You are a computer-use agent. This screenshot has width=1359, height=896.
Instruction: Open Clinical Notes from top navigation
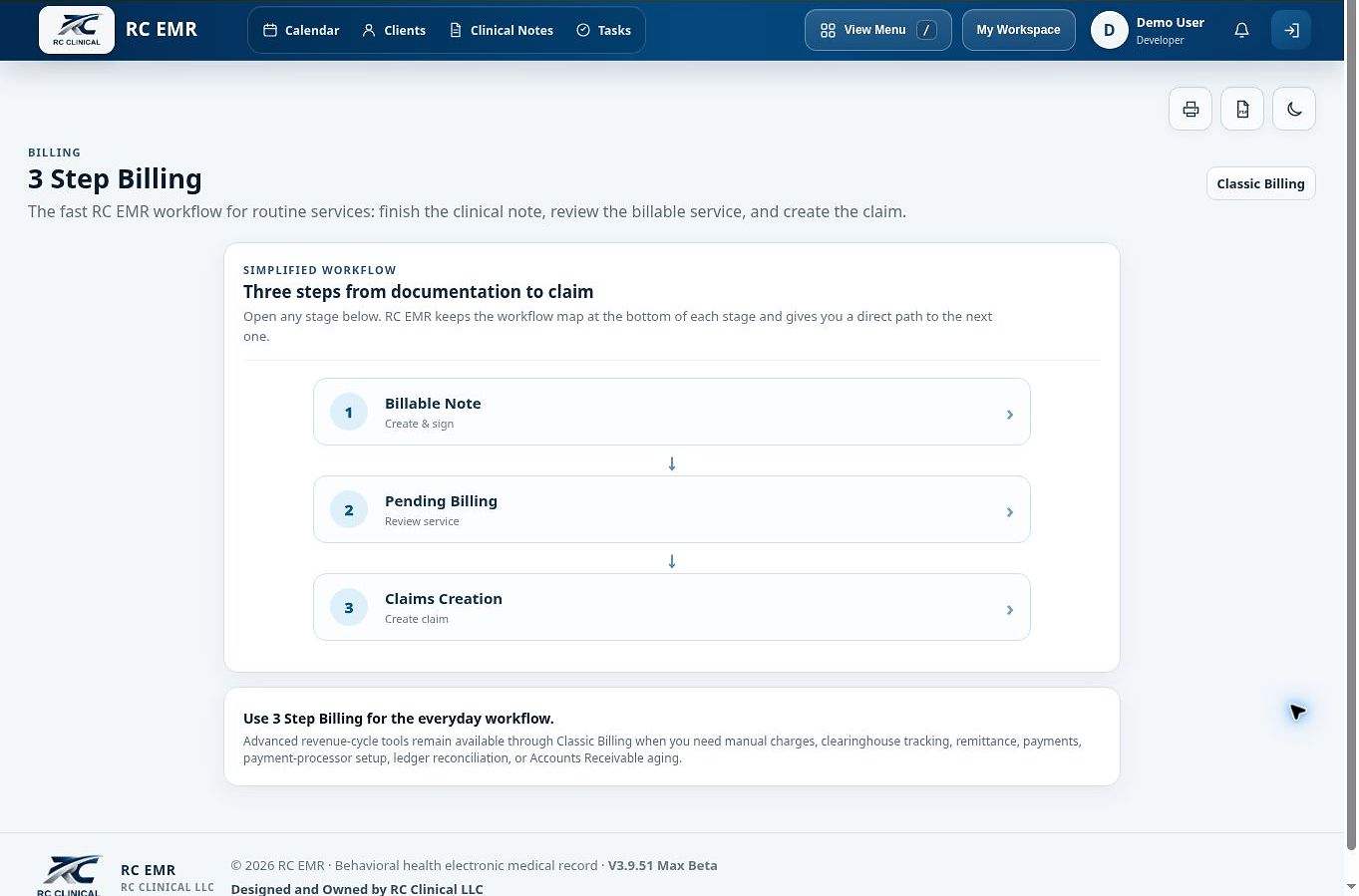(x=502, y=30)
